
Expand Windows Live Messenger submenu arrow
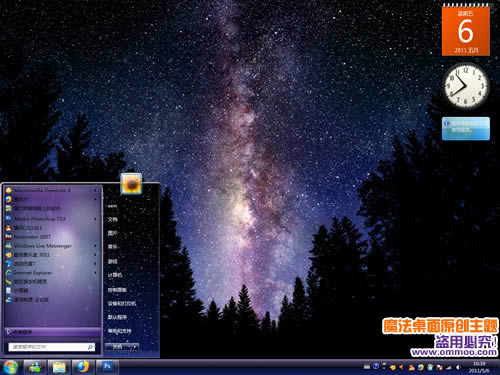(x=96, y=246)
